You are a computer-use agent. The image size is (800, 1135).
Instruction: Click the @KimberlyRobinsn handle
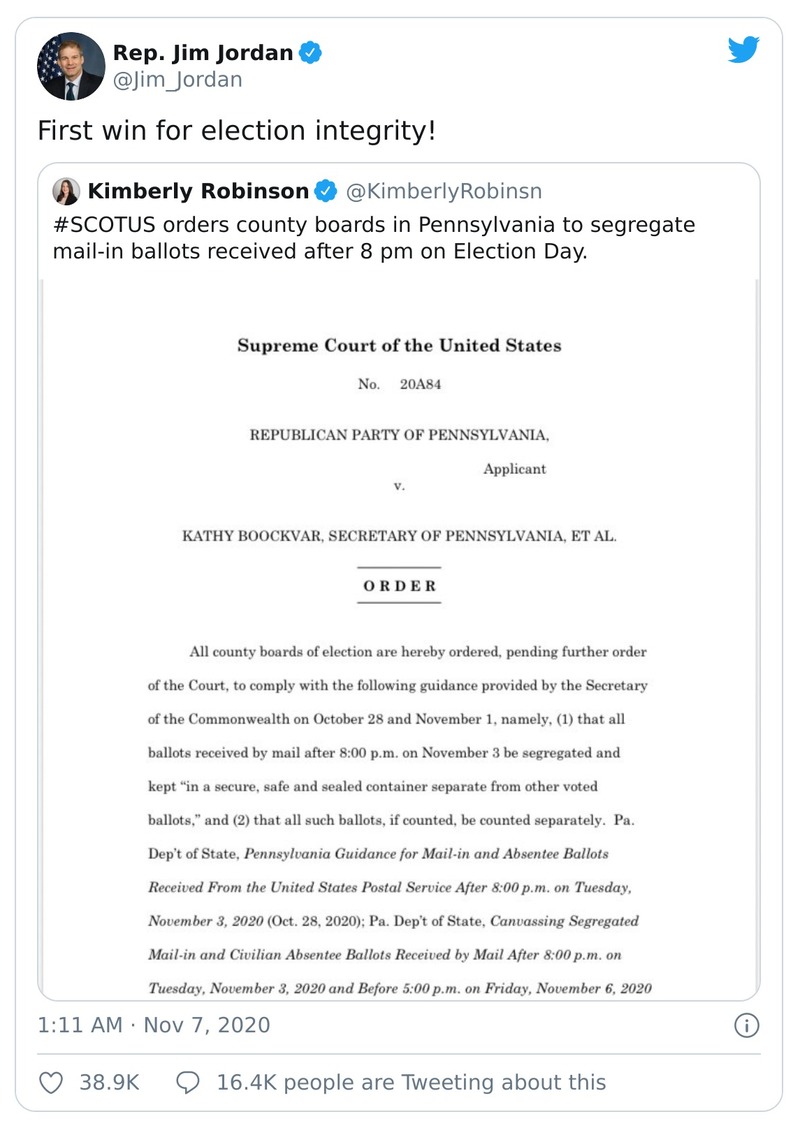[x=443, y=191]
